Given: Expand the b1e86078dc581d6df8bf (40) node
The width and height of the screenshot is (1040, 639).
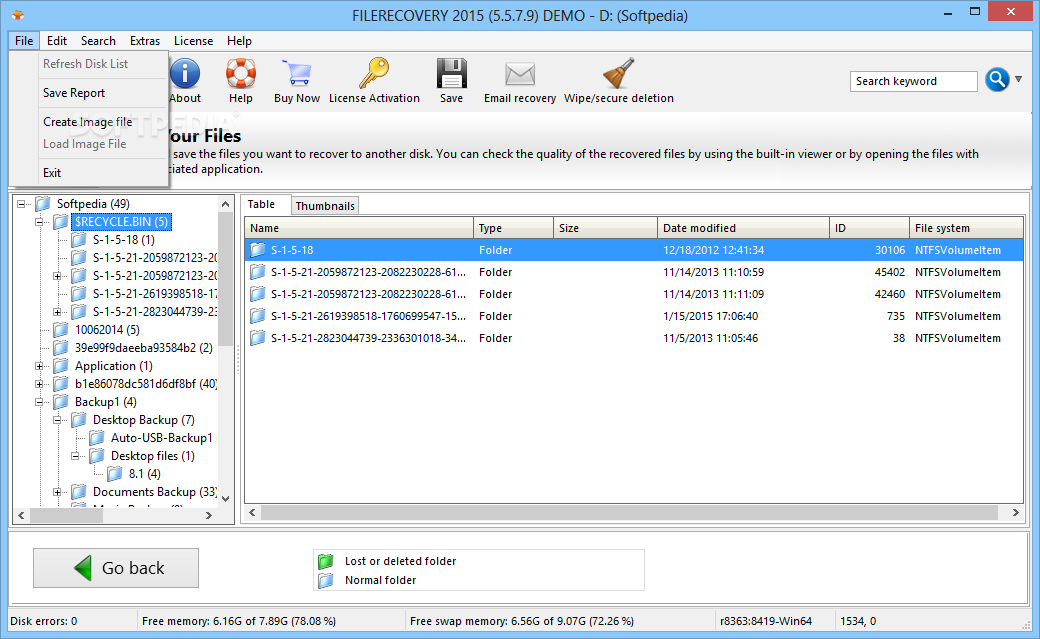Looking at the screenshot, I should [x=39, y=384].
